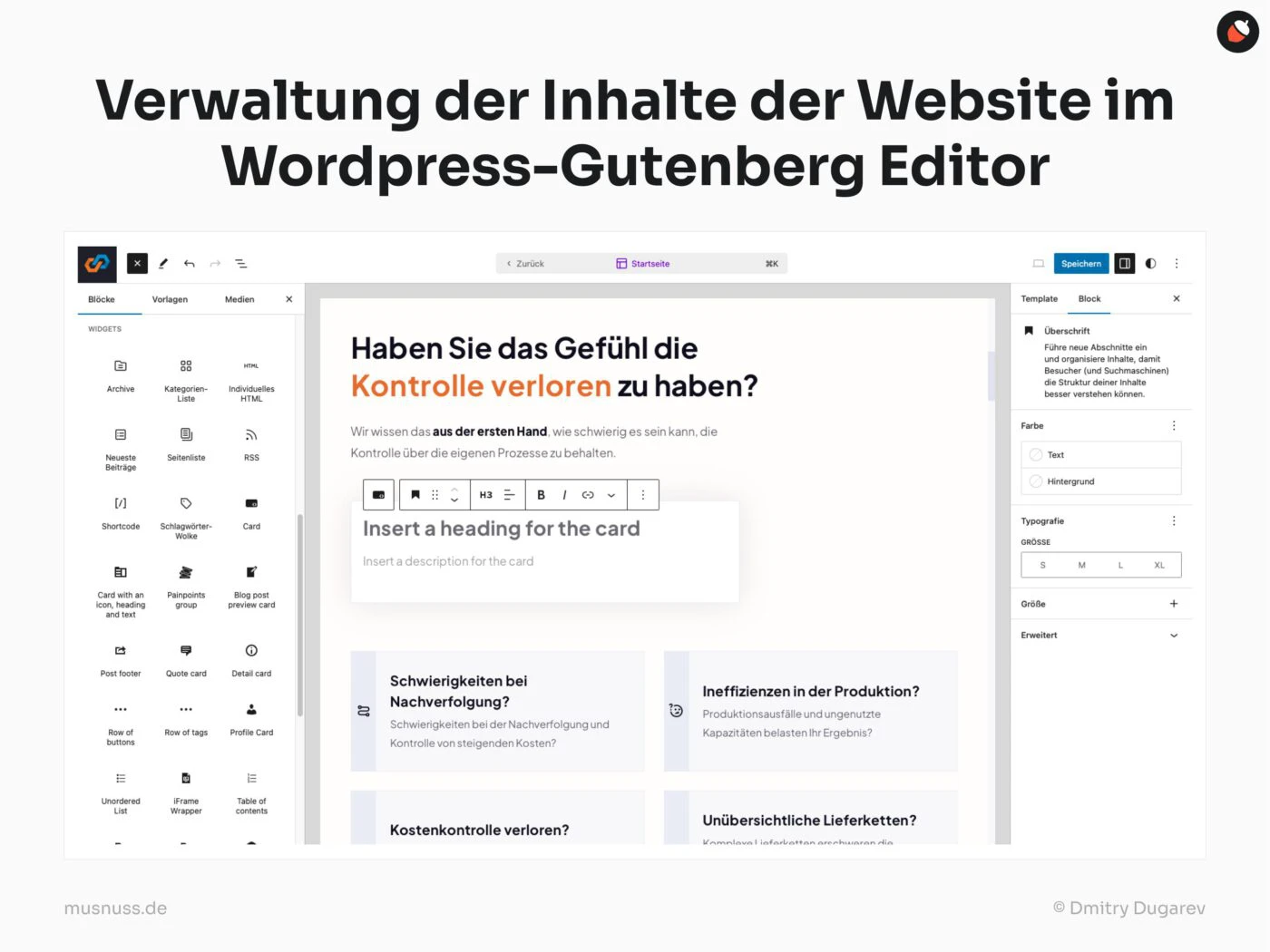
Task: Insert the Table of contents block
Action: tap(251, 792)
